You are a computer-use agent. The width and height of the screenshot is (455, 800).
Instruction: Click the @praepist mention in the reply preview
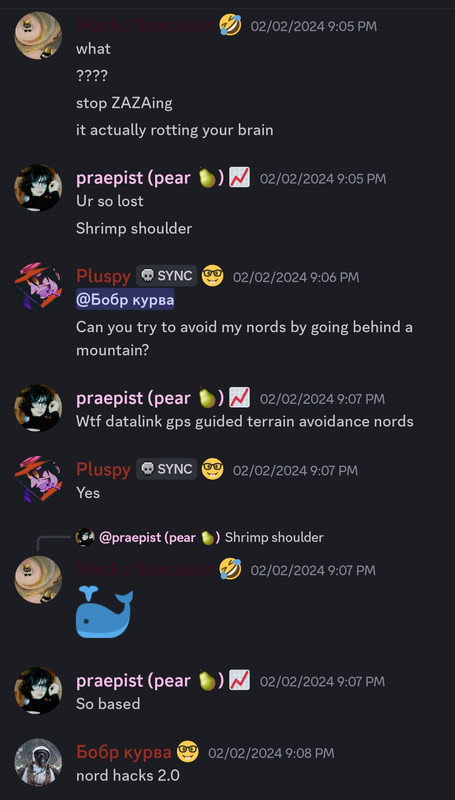click(x=160, y=537)
